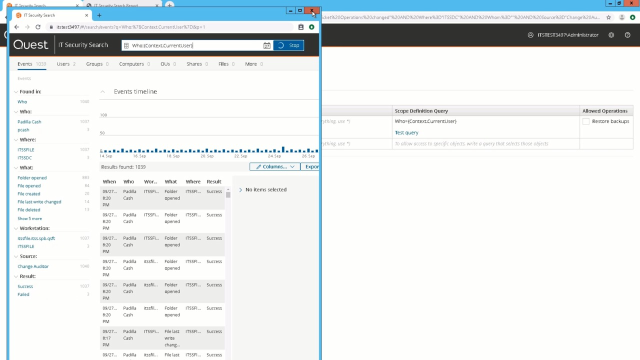The width and height of the screenshot is (640, 360).
Task: Click the clipboard extension icon in front window
Action: tap(301, 27)
